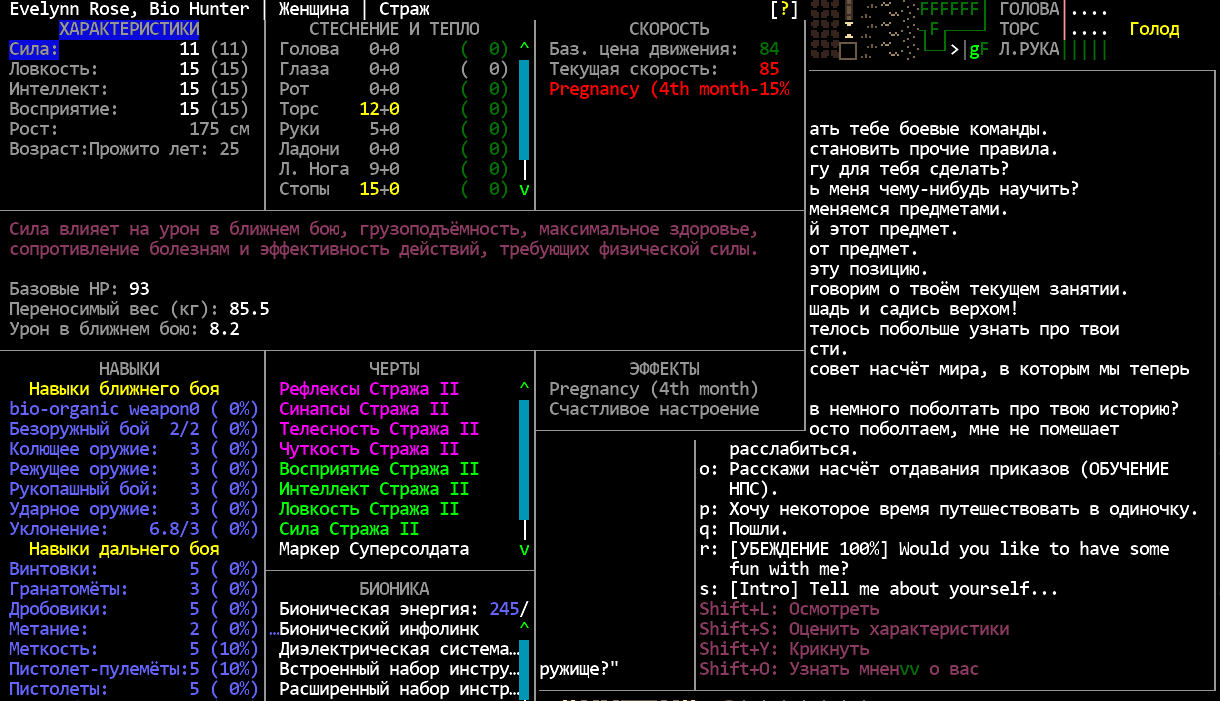Select Pregnancy (4th month) effect

[x=654, y=389]
